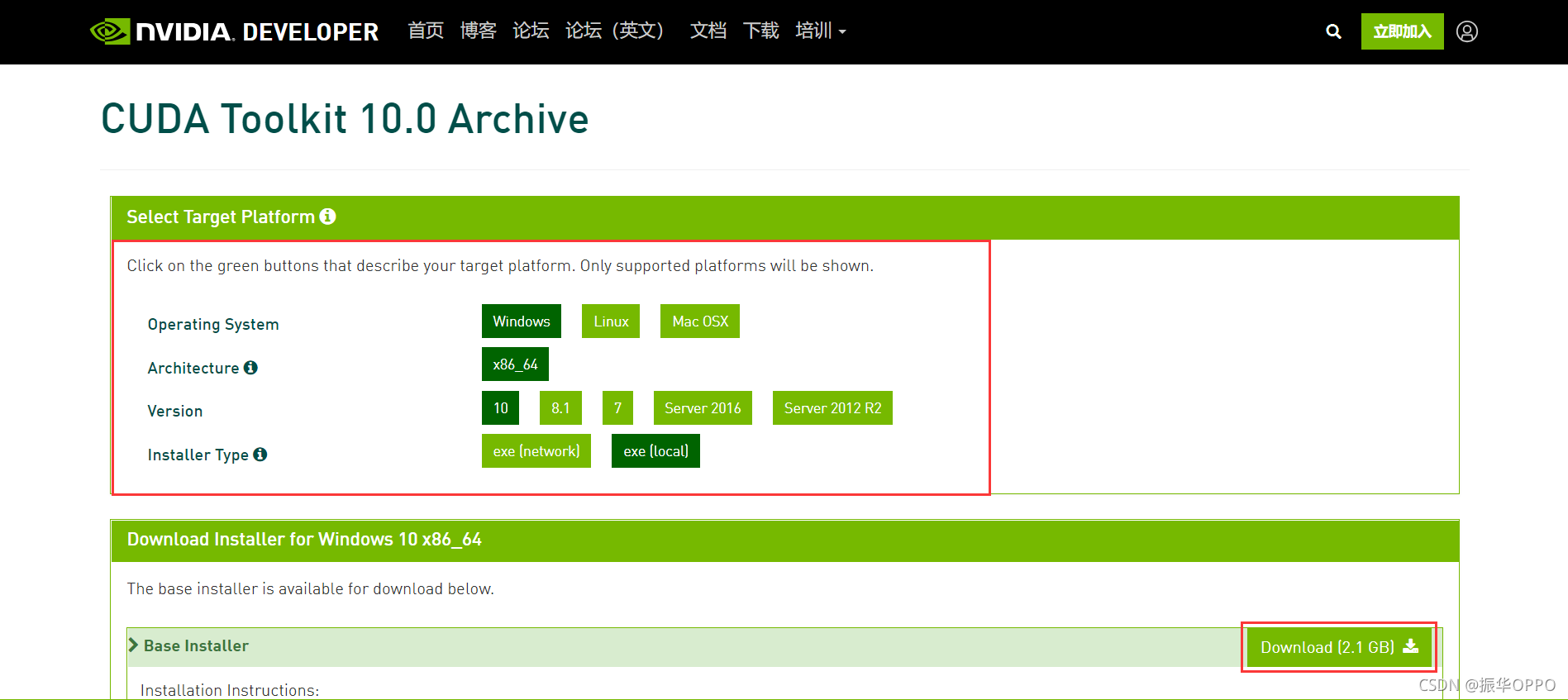Open 文档 menu item

click(708, 31)
